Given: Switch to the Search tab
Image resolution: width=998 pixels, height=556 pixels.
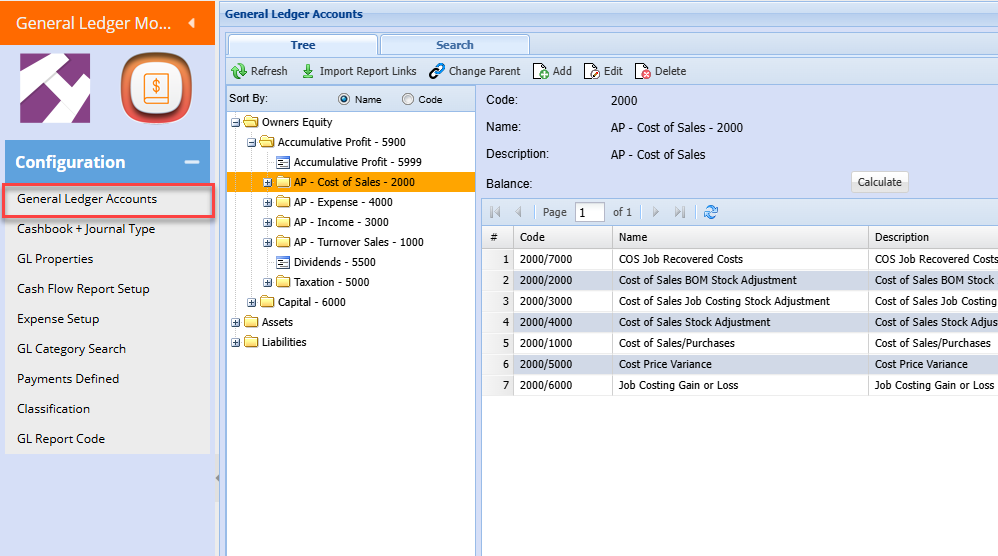Looking at the screenshot, I should point(454,45).
